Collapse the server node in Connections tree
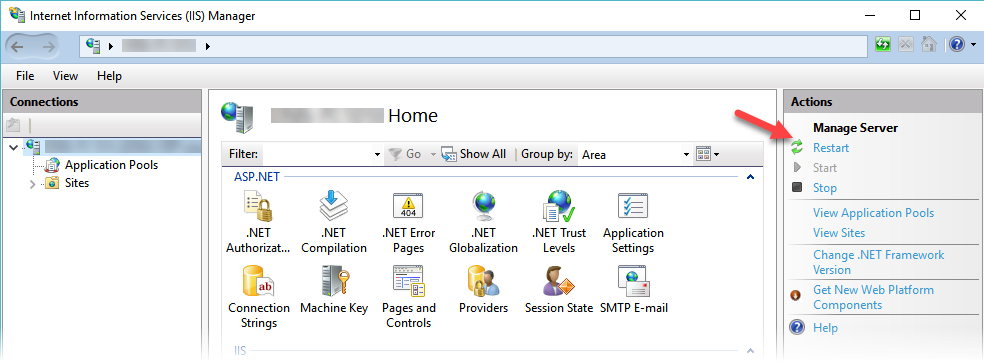984x363 pixels. (14, 147)
